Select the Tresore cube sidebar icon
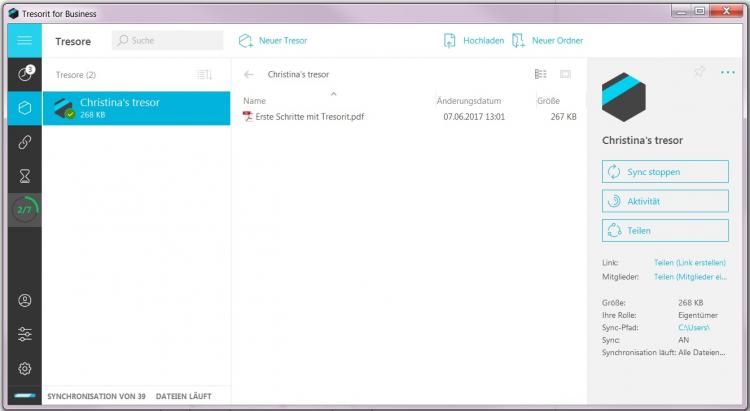The height and width of the screenshot is (411, 750). 24,108
